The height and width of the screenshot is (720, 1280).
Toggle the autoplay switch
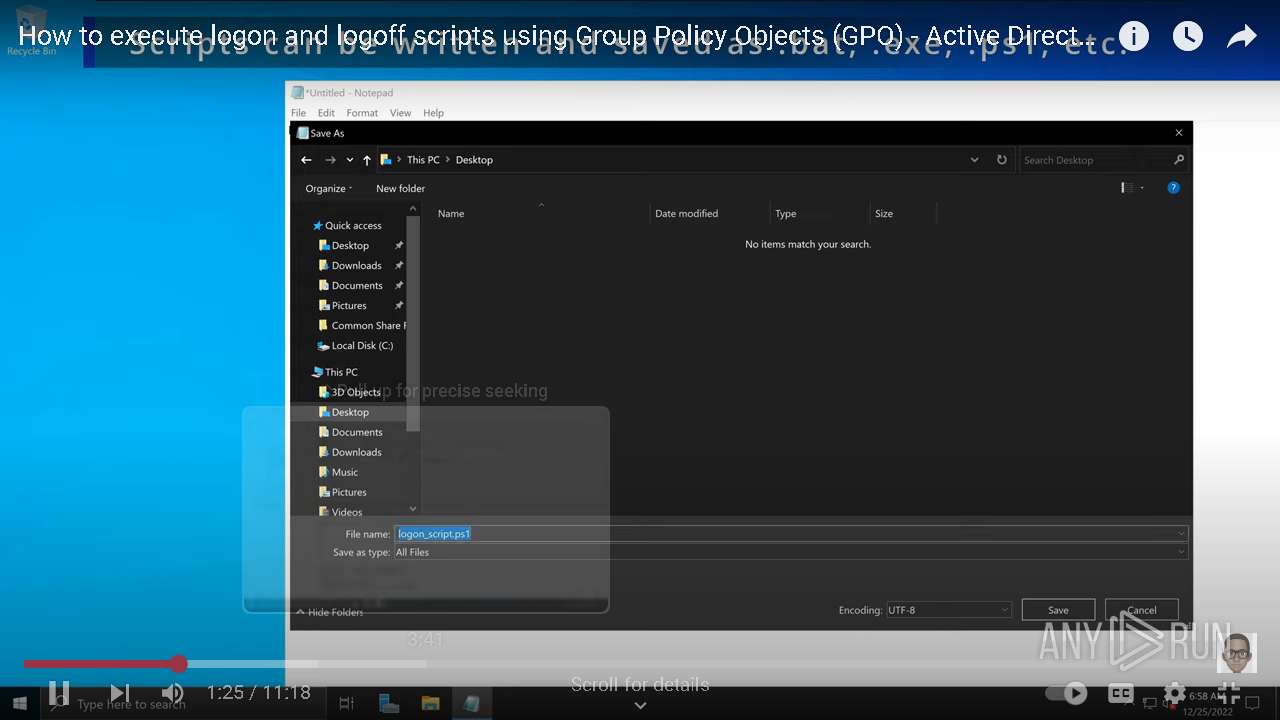[x=1066, y=692]
